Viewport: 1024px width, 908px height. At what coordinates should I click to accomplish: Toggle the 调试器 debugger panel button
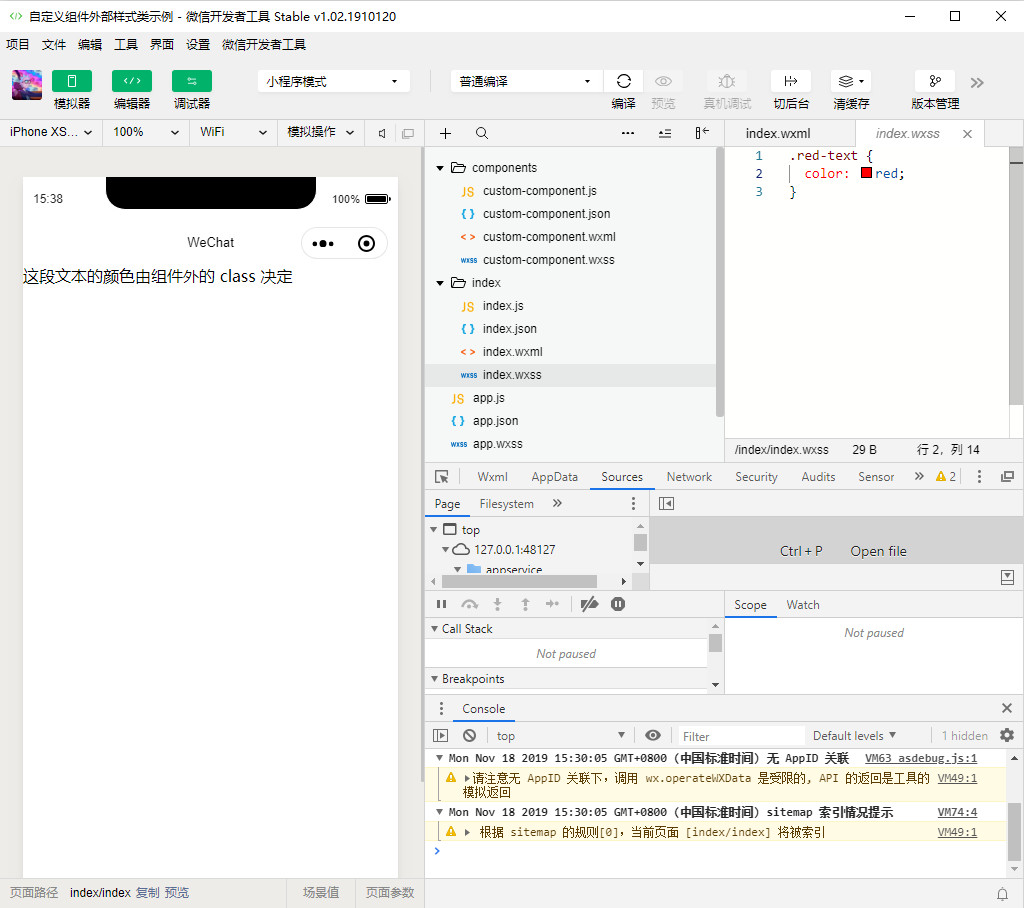pos(192,81)
